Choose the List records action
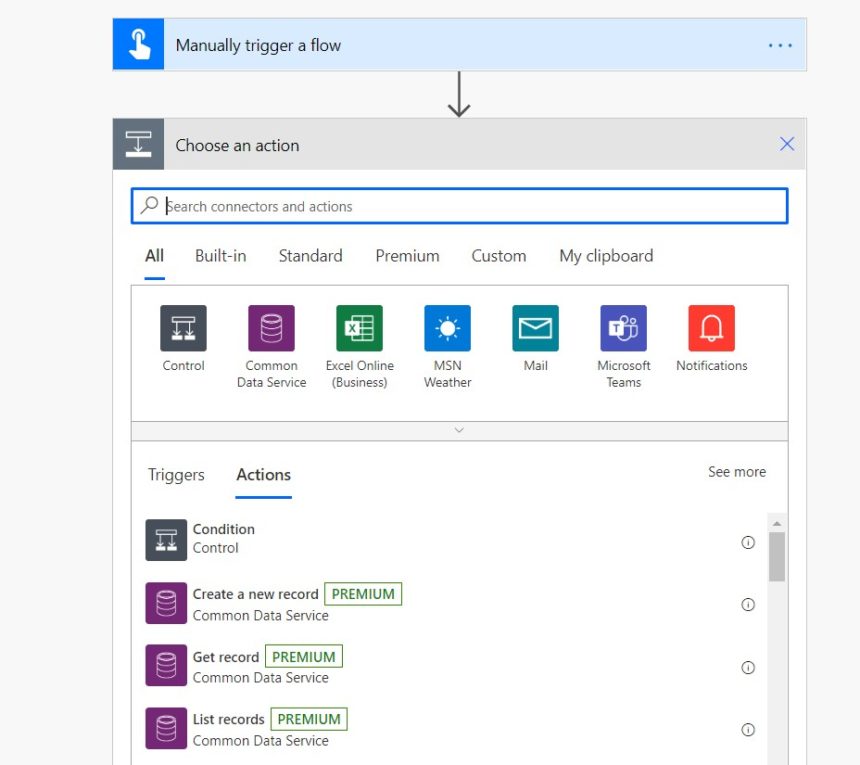This screenshot has height=765, width=860. (228, 719)
